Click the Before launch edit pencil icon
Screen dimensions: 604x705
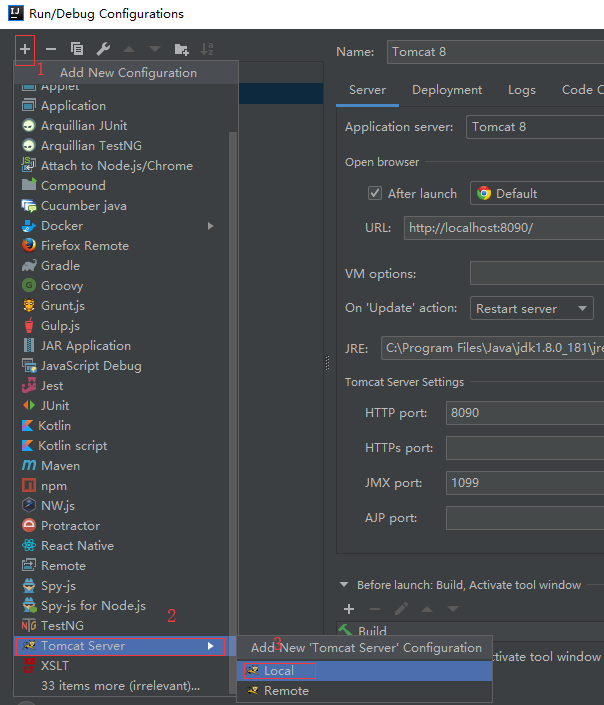point(401,609)
